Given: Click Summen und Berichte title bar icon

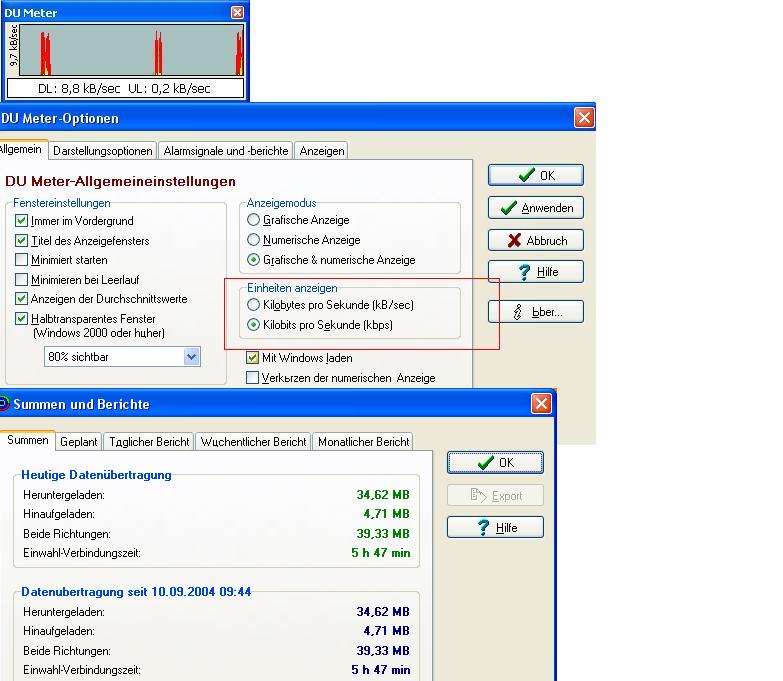Looking at the screenshot, I should (4, 403).
